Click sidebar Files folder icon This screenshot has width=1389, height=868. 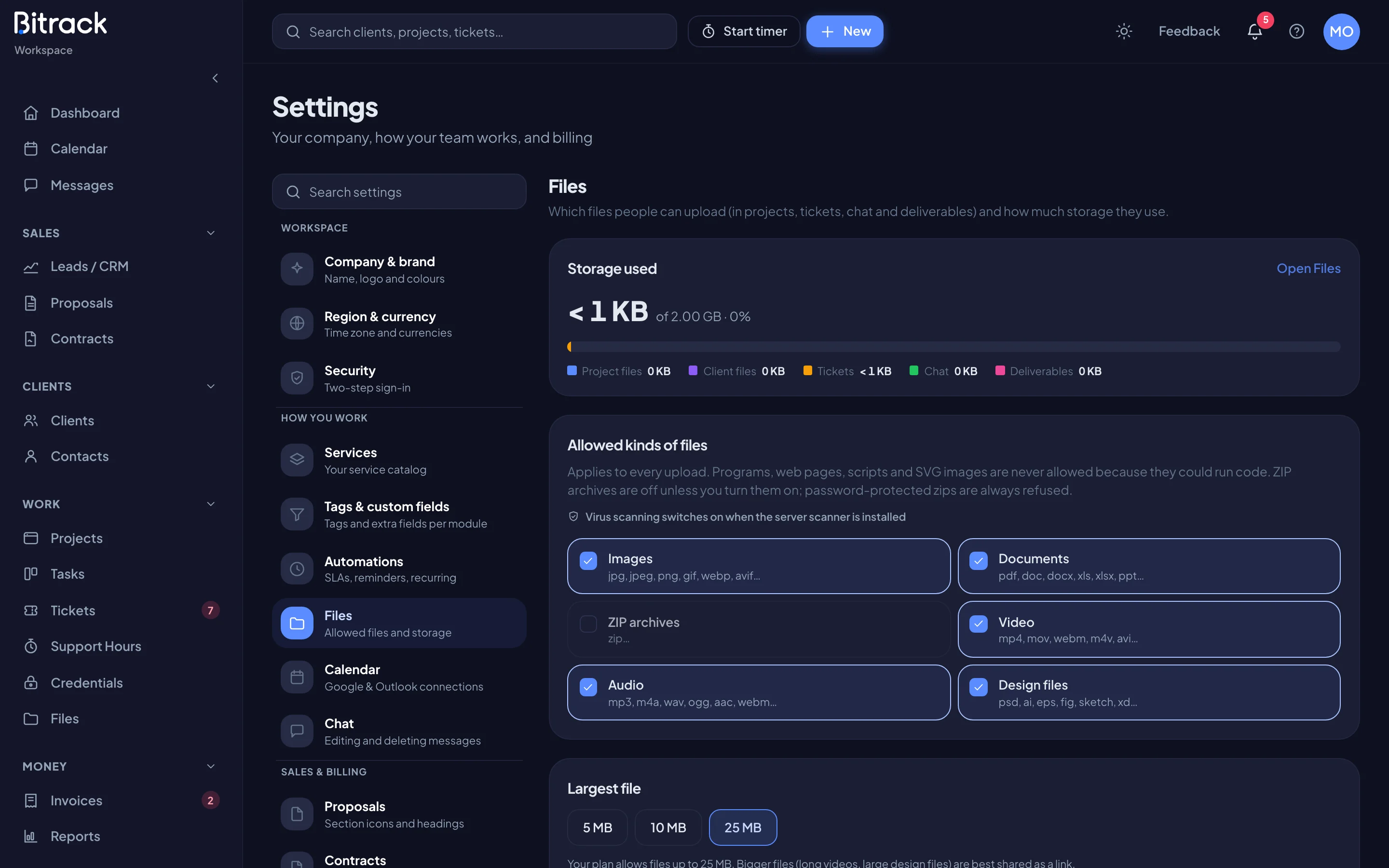coord(31,719)
